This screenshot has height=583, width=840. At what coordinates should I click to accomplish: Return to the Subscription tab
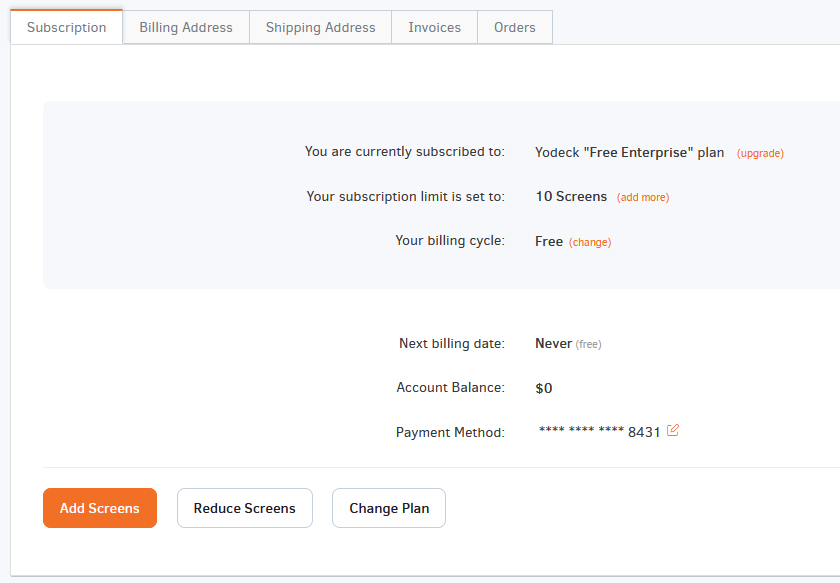(66, 27)
